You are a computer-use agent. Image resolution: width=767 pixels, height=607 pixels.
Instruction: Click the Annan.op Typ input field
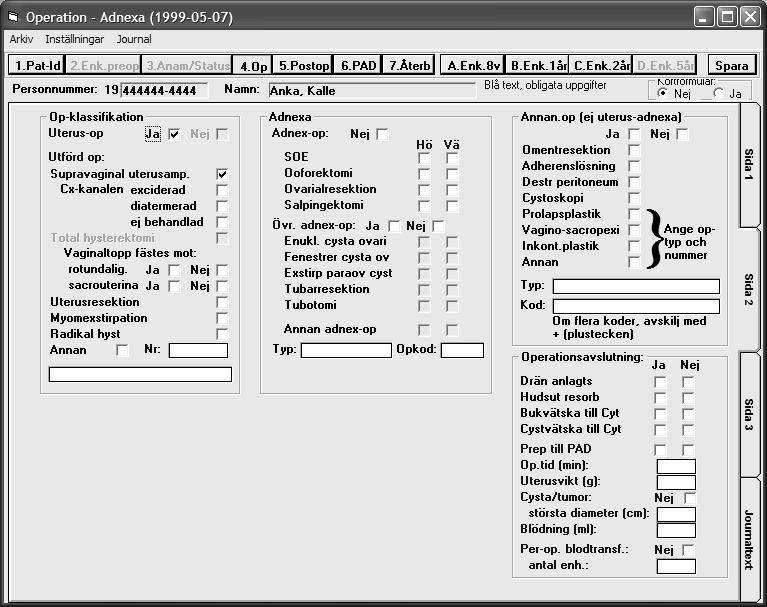click(636, 286)
